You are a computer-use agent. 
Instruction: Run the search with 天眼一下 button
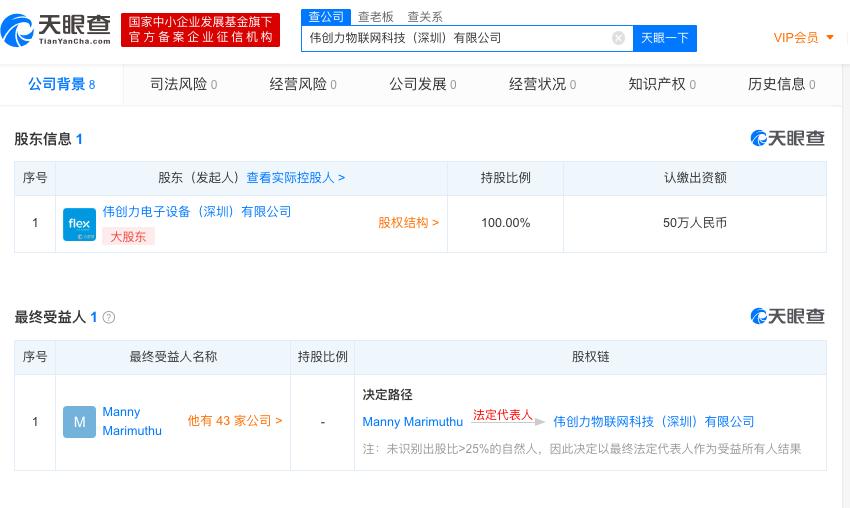pyautogui.click(x=665, y=38)
